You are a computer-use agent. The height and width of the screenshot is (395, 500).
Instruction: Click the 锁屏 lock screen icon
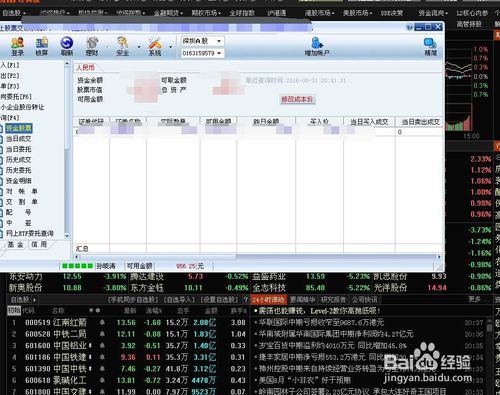click(42, 46)
